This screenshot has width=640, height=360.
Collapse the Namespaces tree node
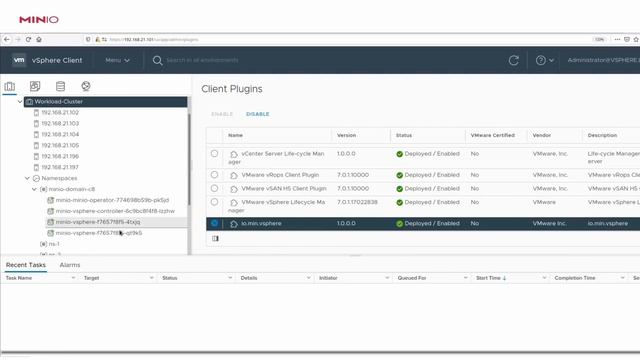27,178
